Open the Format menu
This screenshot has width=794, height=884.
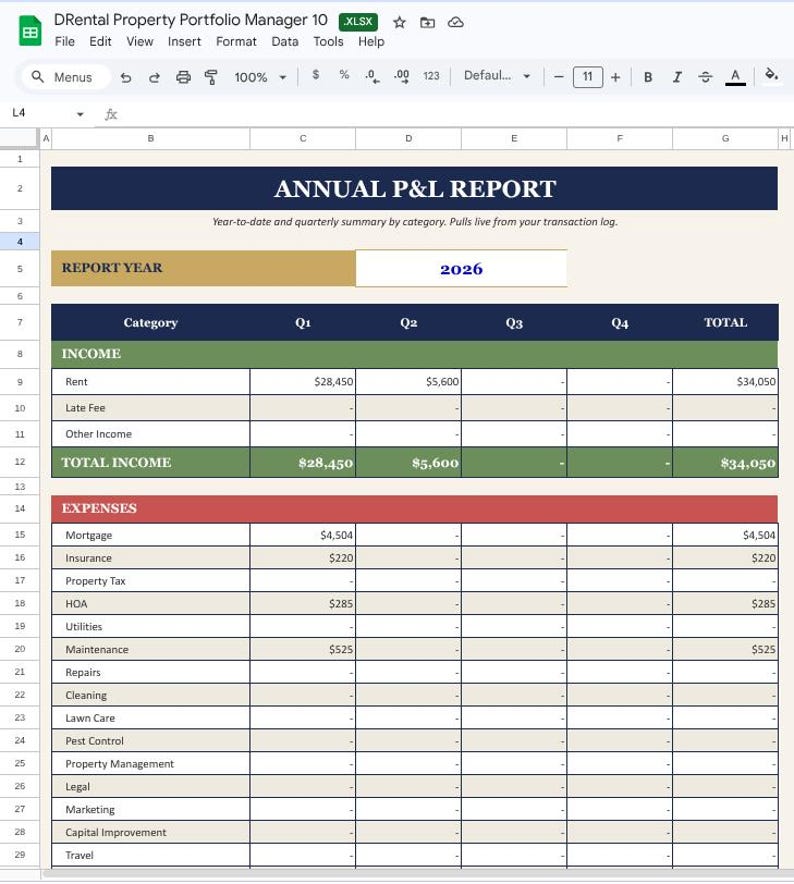click(236, 42)
